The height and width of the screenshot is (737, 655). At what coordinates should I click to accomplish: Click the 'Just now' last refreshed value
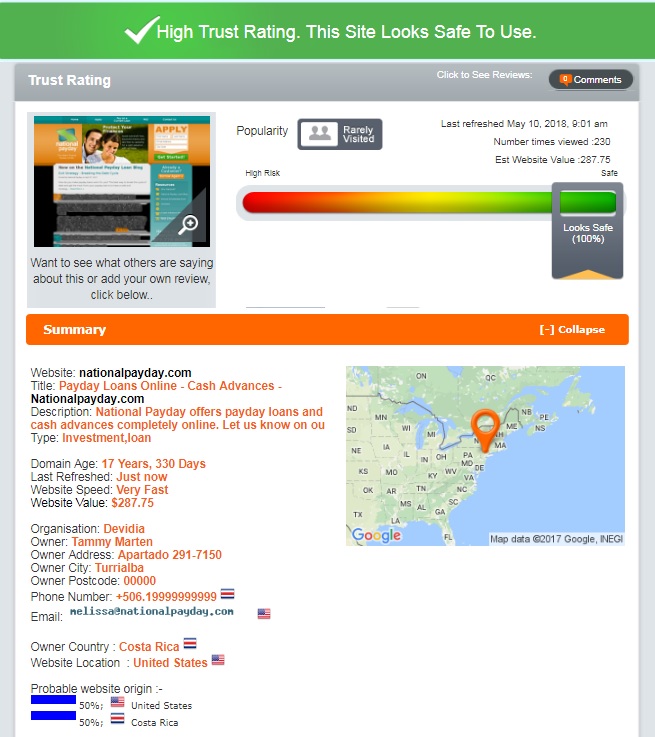tap(141, 477)
